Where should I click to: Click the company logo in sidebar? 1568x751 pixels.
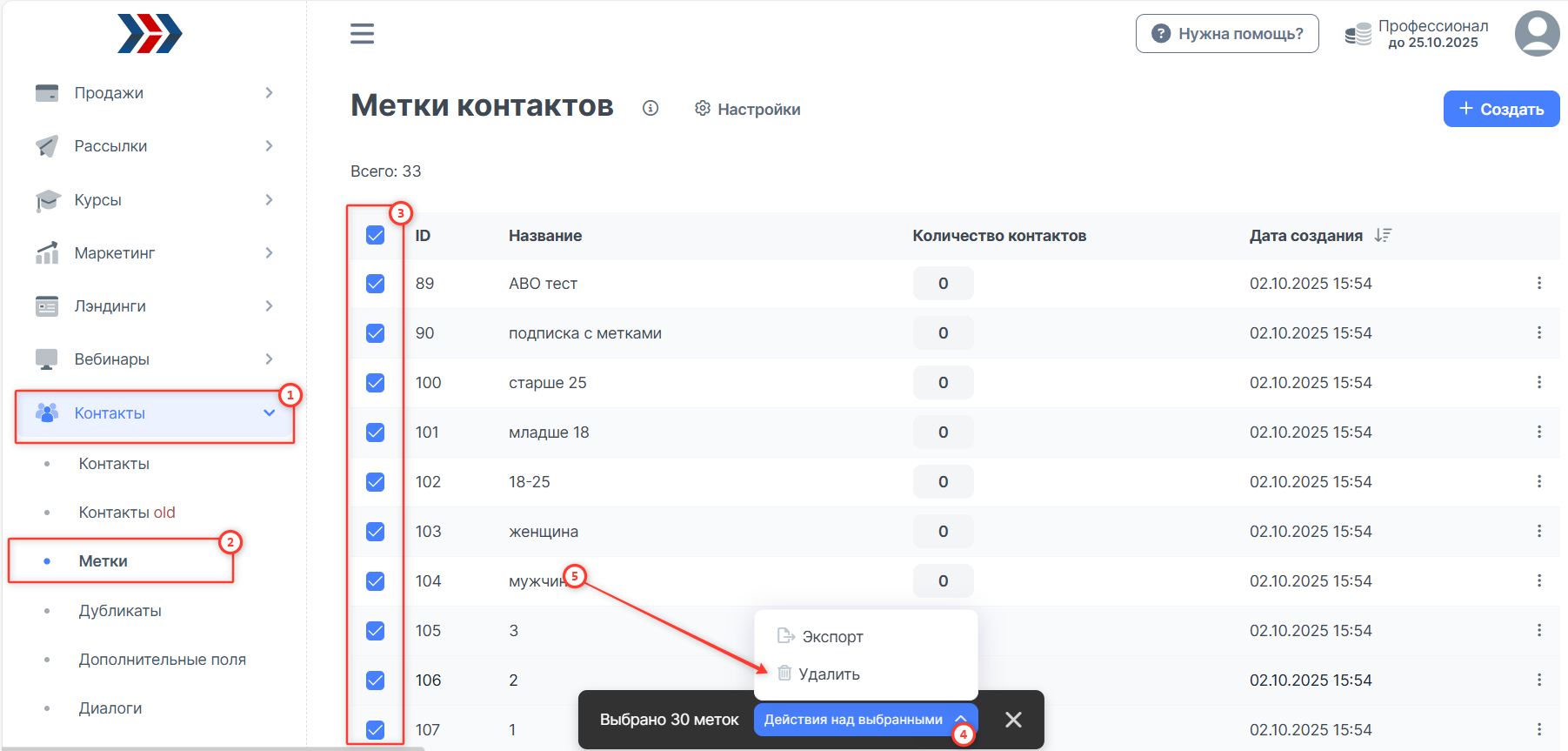point(150,34)
